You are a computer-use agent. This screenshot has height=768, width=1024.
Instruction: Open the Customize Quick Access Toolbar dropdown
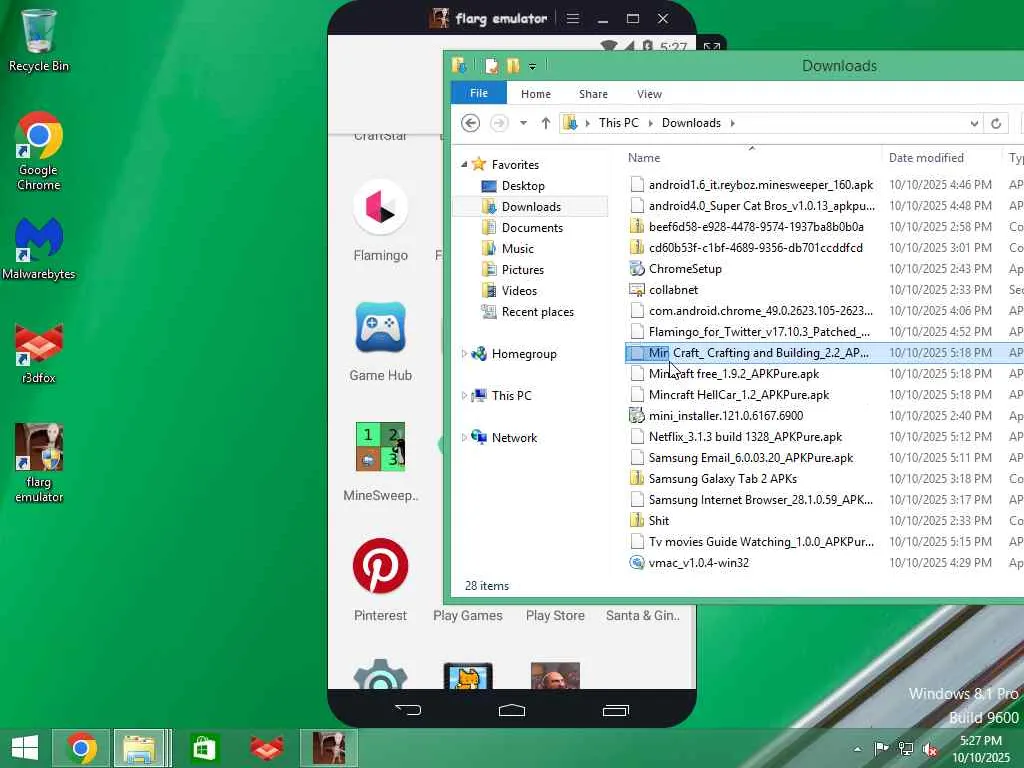tap(532, 67)
